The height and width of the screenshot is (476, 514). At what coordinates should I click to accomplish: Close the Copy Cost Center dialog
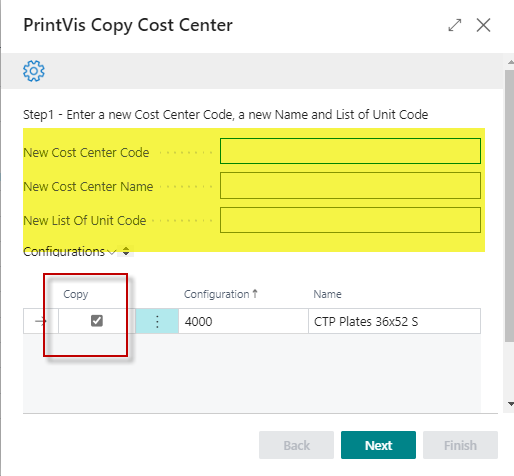tap(483, 25)
